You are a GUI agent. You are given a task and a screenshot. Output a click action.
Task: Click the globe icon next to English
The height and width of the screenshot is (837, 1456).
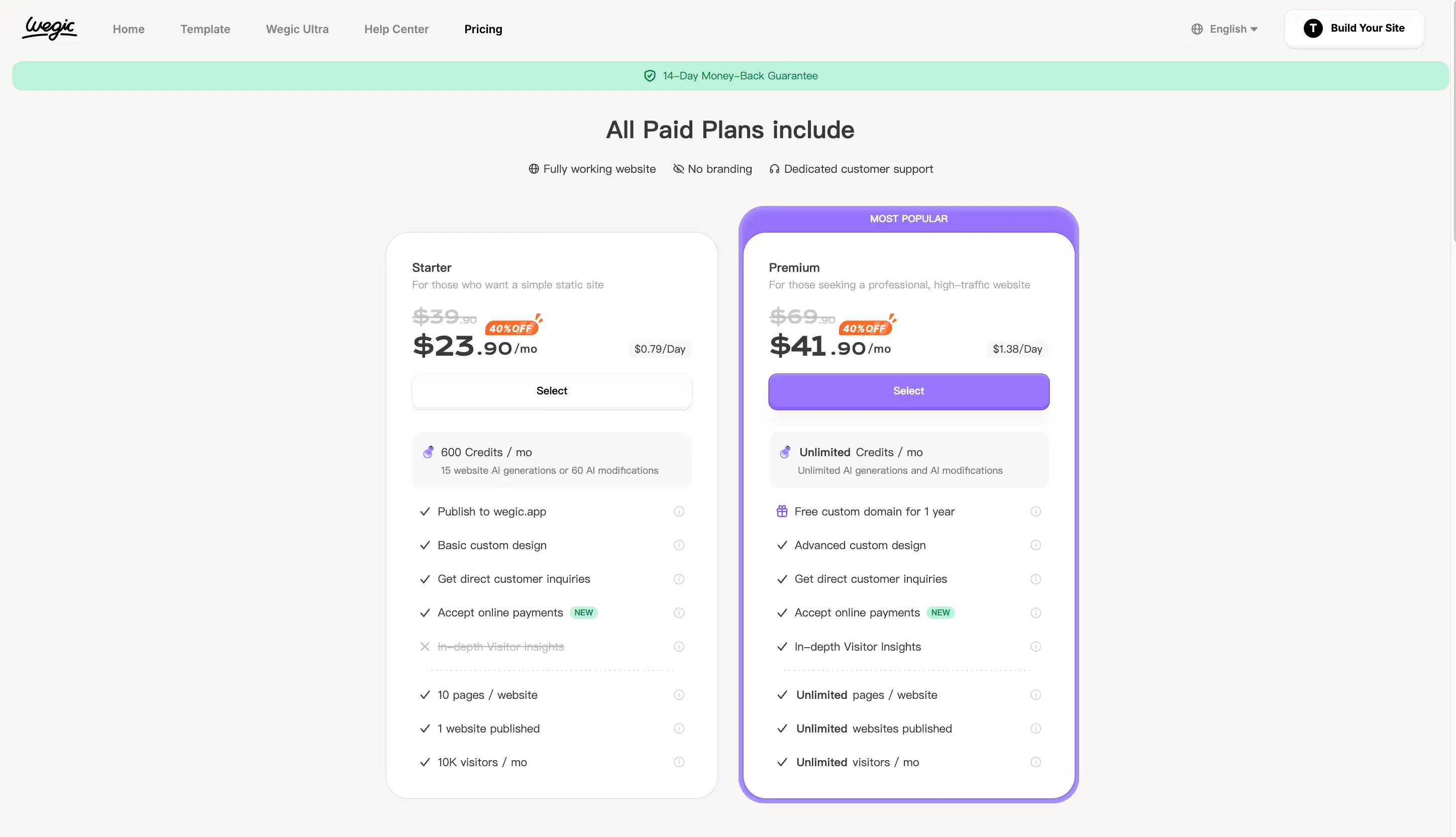[x=1197, y=29]
